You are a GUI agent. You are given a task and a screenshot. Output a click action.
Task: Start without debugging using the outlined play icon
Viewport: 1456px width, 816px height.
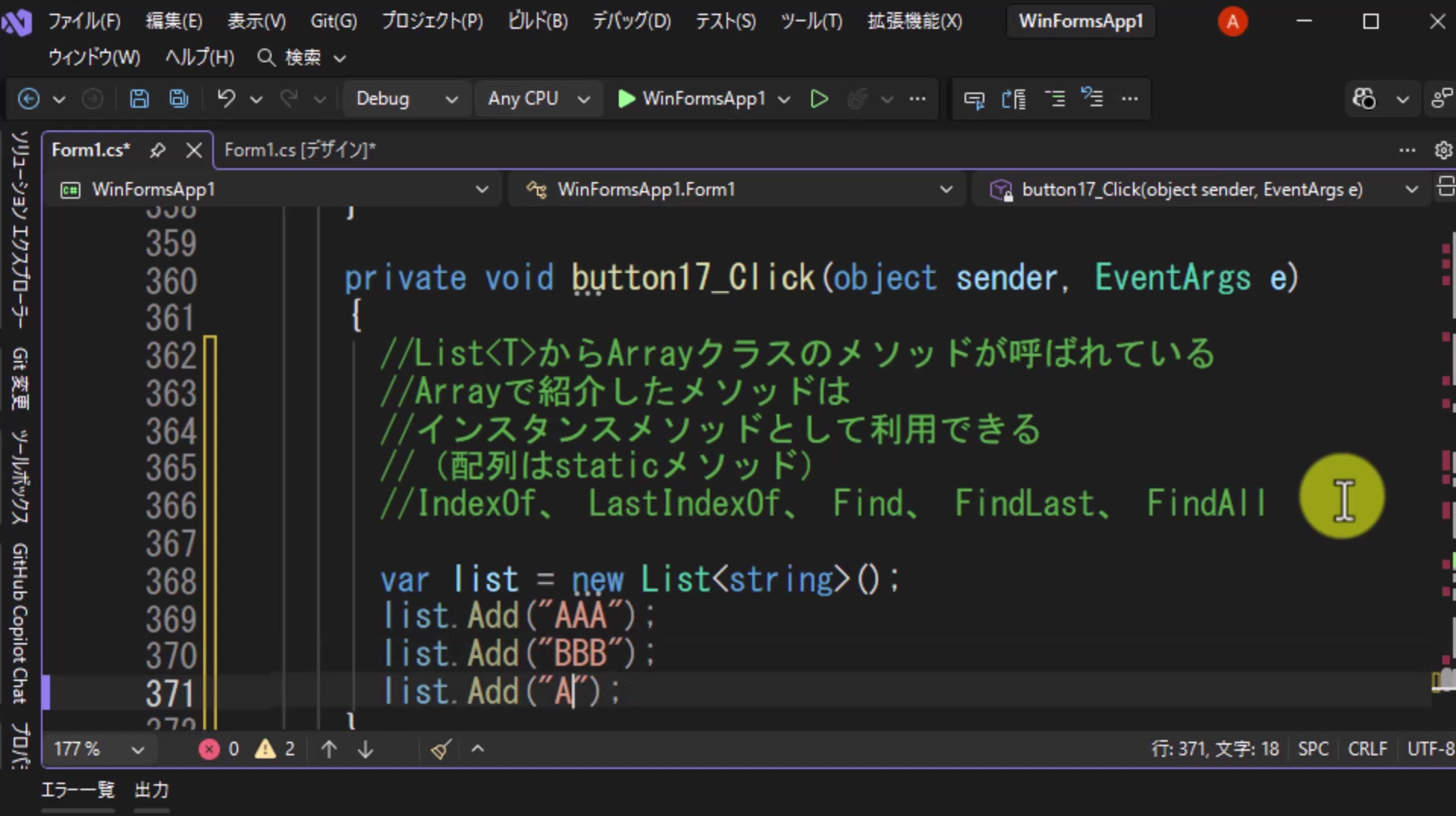point(819,99)
